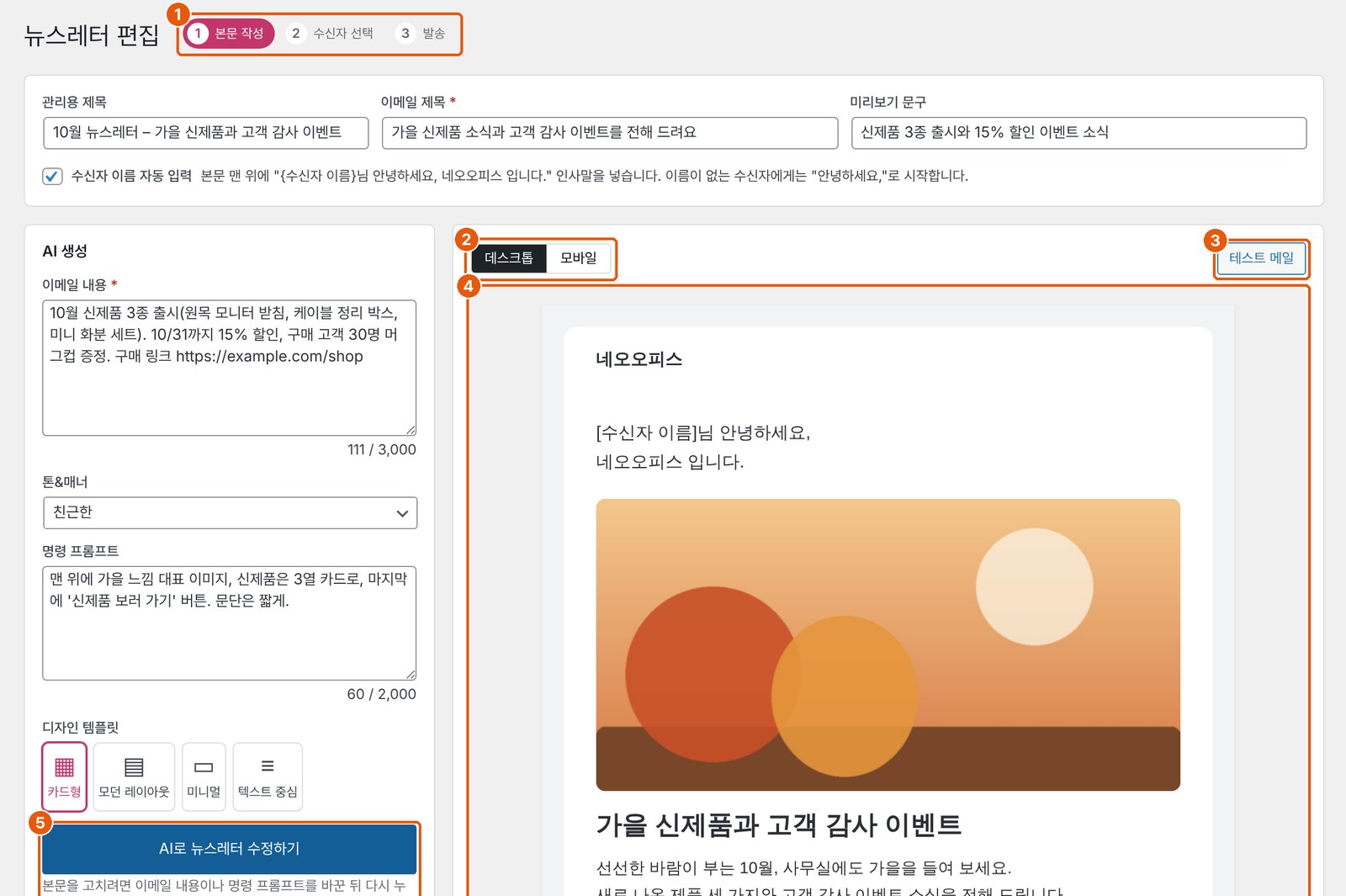
Task: Click into the 명령 프롬프트 textarea
Action: [230, 623]
